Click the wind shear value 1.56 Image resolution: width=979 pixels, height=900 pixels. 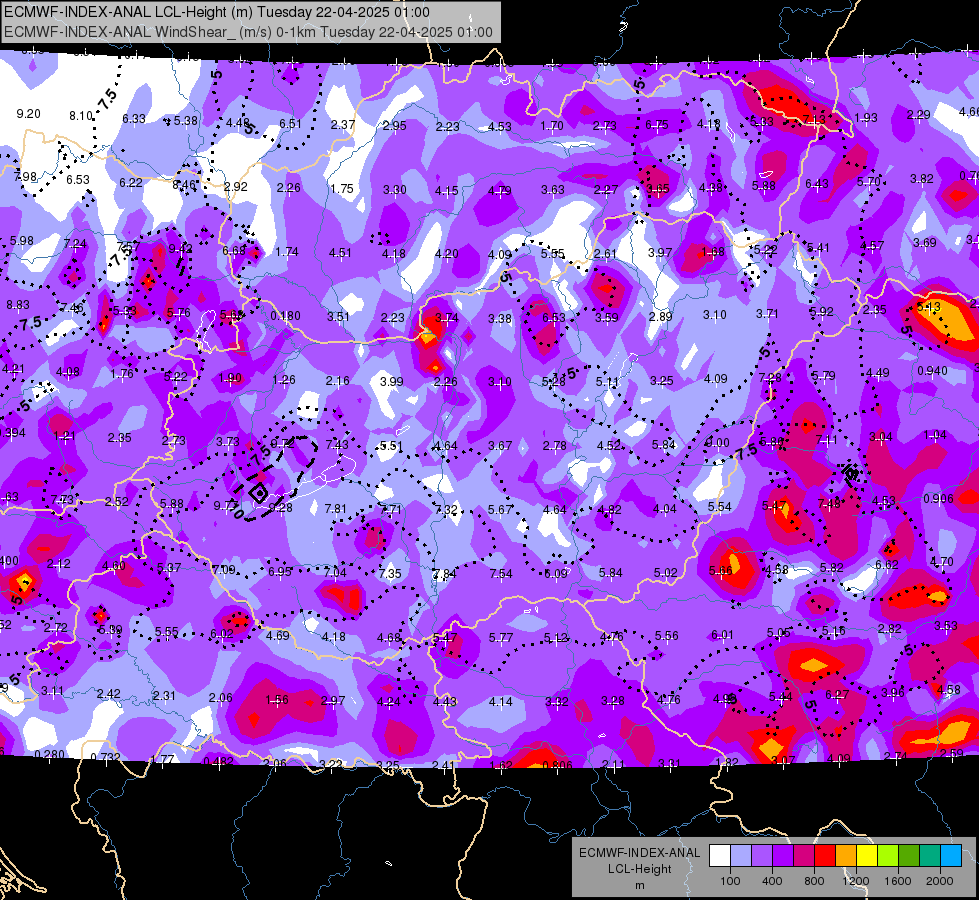[277, 700]
